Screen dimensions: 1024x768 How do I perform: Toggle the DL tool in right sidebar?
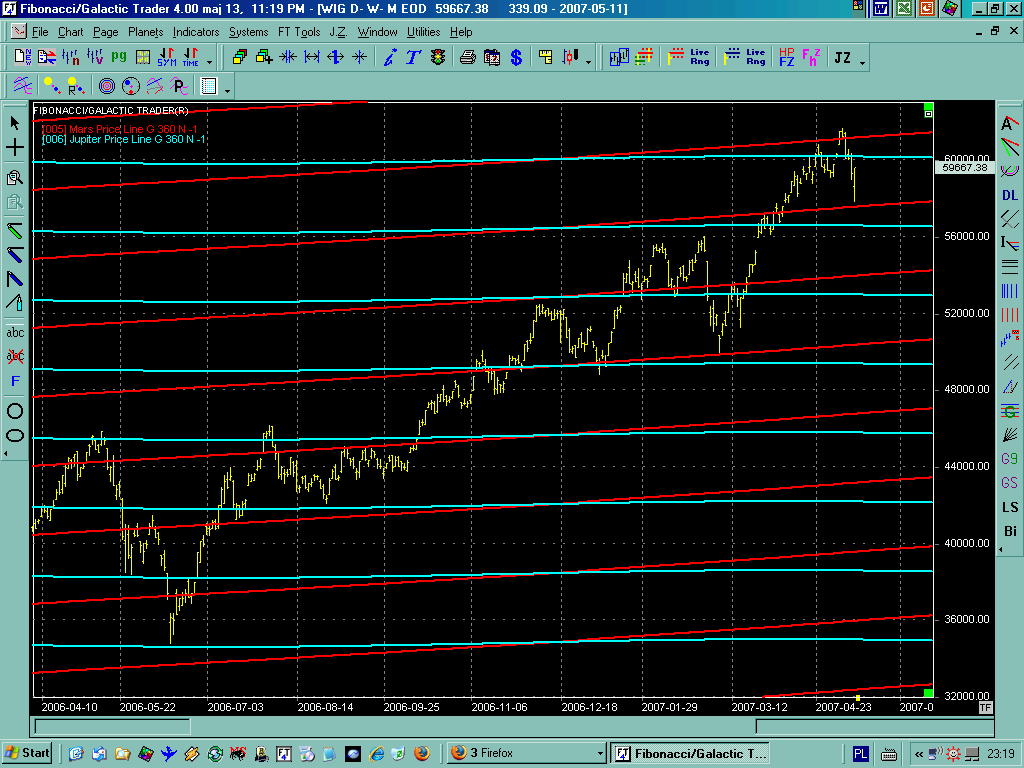click(x=1010, y=195)
